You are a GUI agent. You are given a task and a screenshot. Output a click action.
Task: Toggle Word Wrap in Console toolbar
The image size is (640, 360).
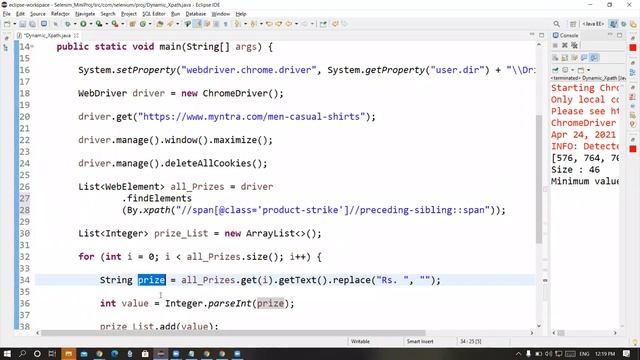click(574, 58)
